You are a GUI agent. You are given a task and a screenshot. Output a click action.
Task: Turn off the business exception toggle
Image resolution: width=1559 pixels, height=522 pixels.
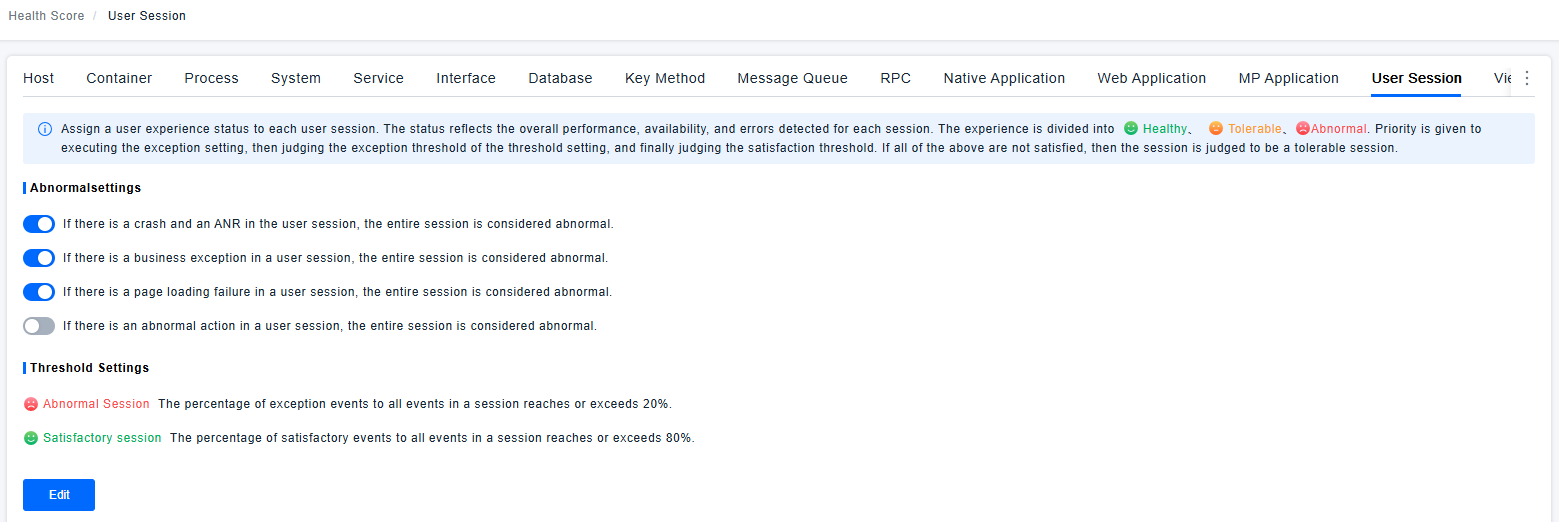(x=39, y=258)
